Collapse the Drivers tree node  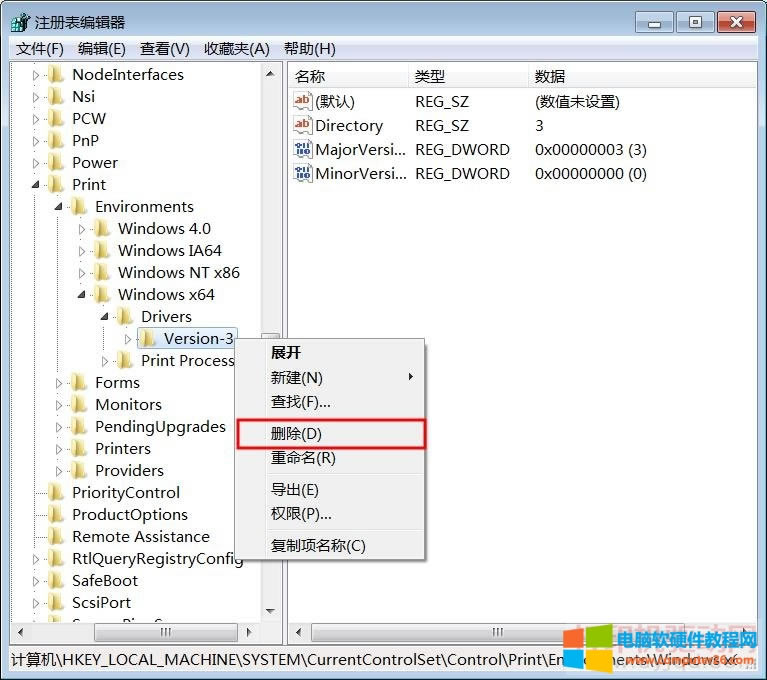[x=105, y=316]
